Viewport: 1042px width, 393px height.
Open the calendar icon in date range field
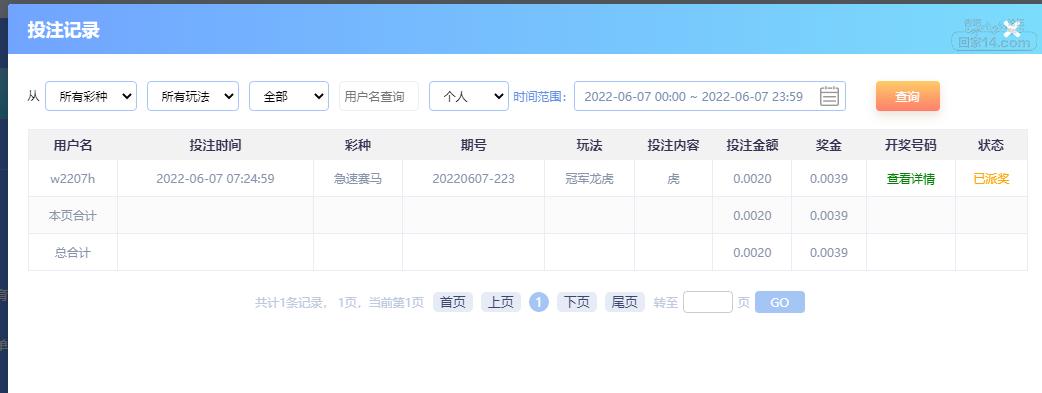(829, 96)
